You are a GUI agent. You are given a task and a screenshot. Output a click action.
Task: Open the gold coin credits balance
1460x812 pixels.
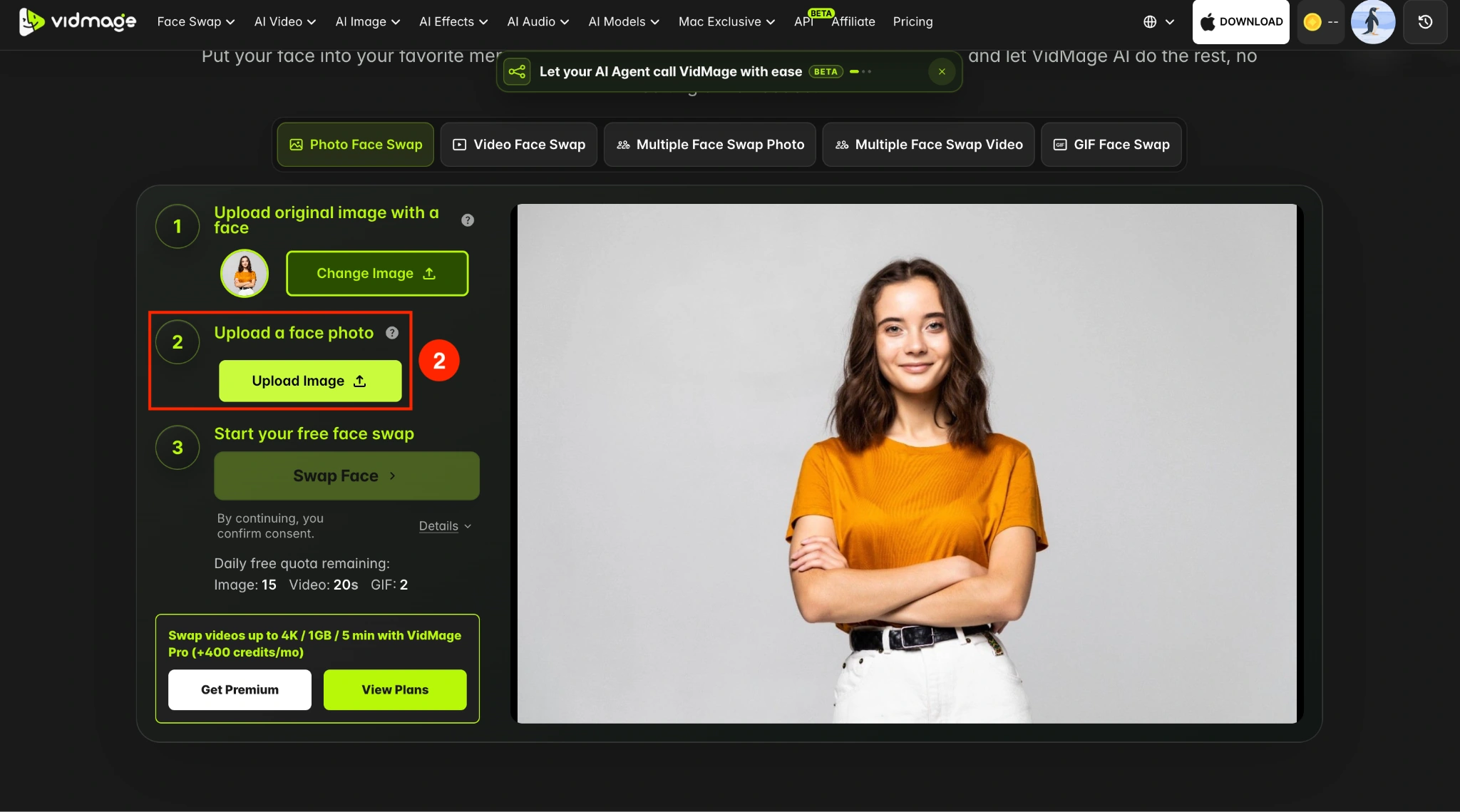pos(1320,21)
